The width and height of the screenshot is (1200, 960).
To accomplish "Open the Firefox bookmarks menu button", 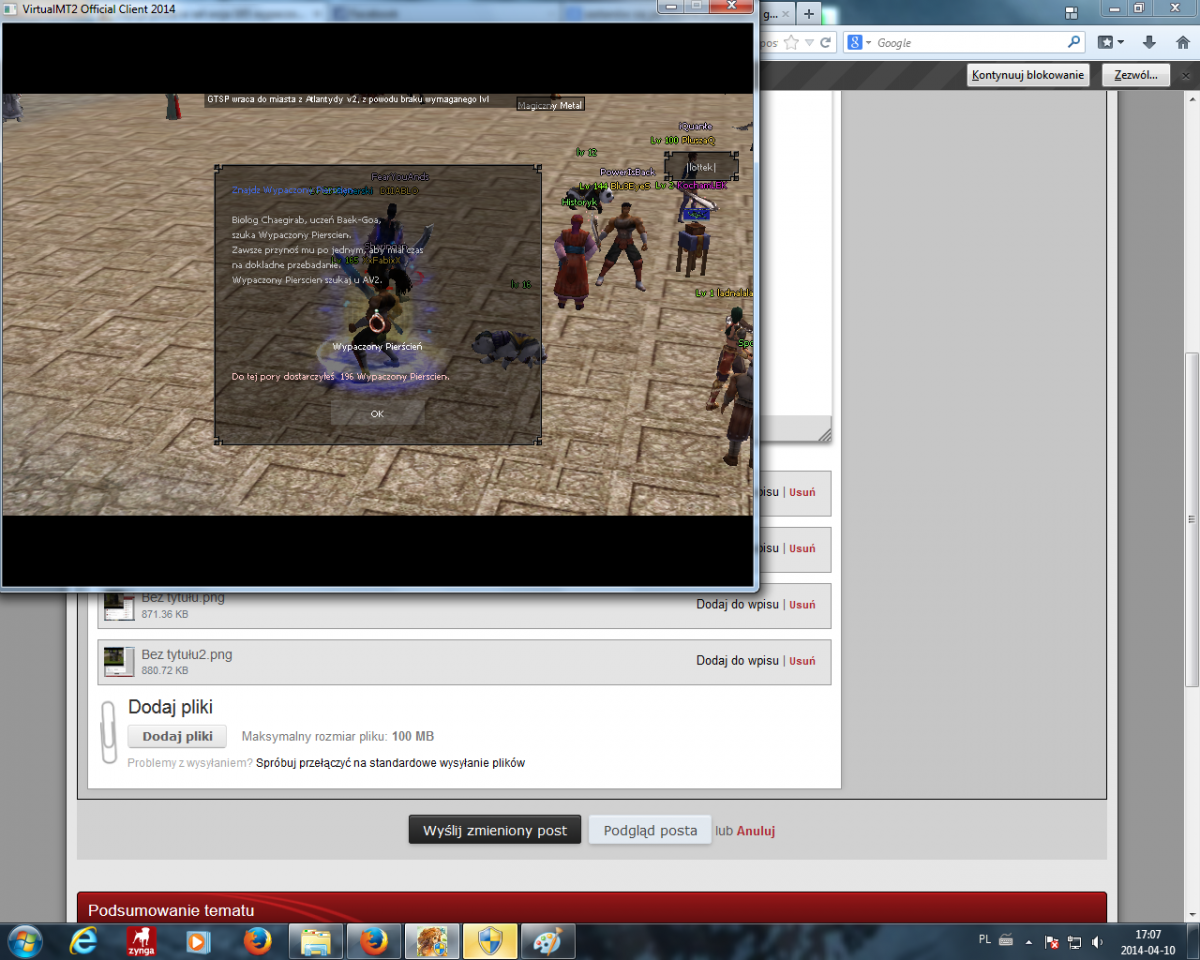I will tap(1110, 43).
